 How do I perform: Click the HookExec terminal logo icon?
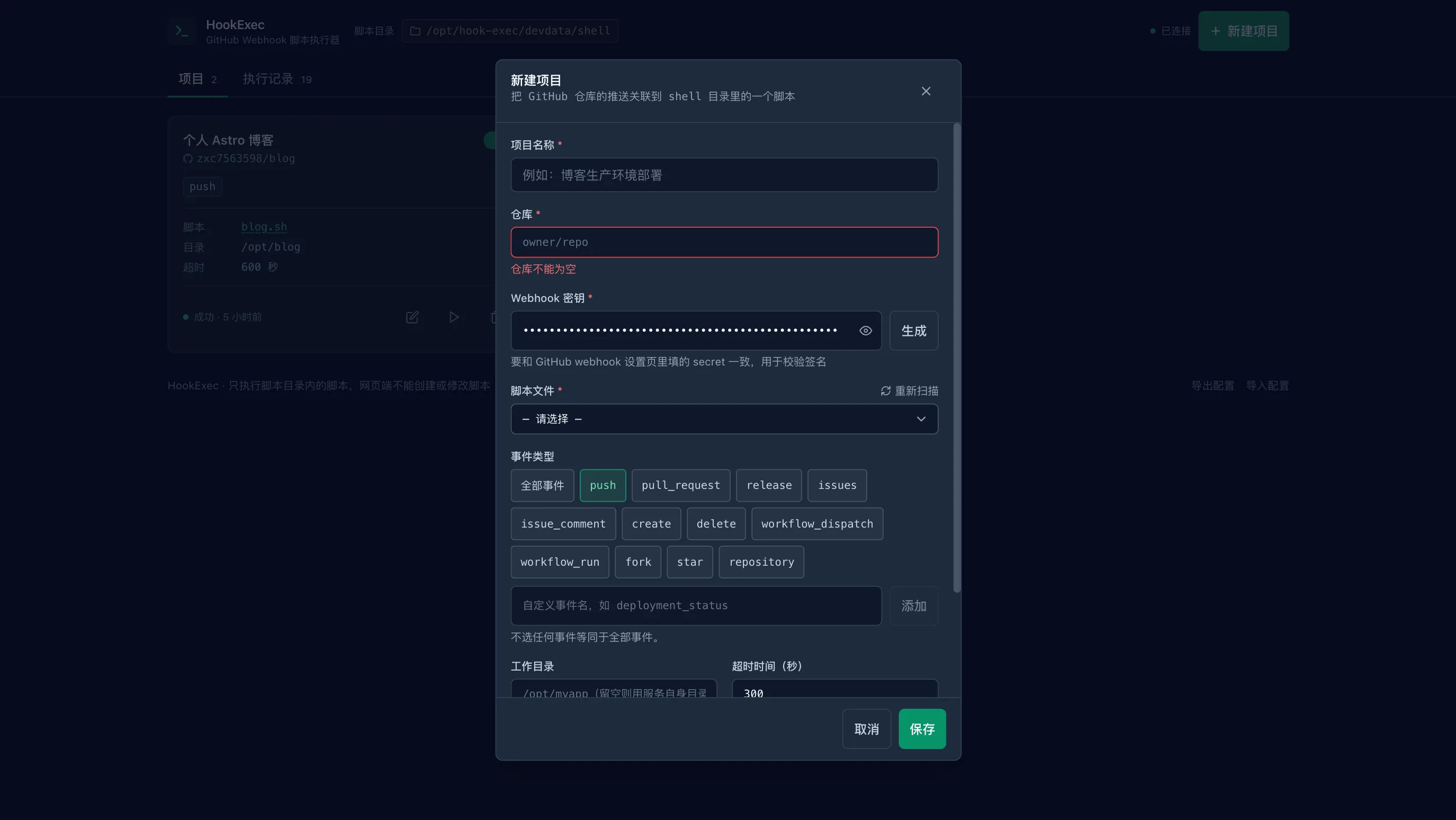182,31
